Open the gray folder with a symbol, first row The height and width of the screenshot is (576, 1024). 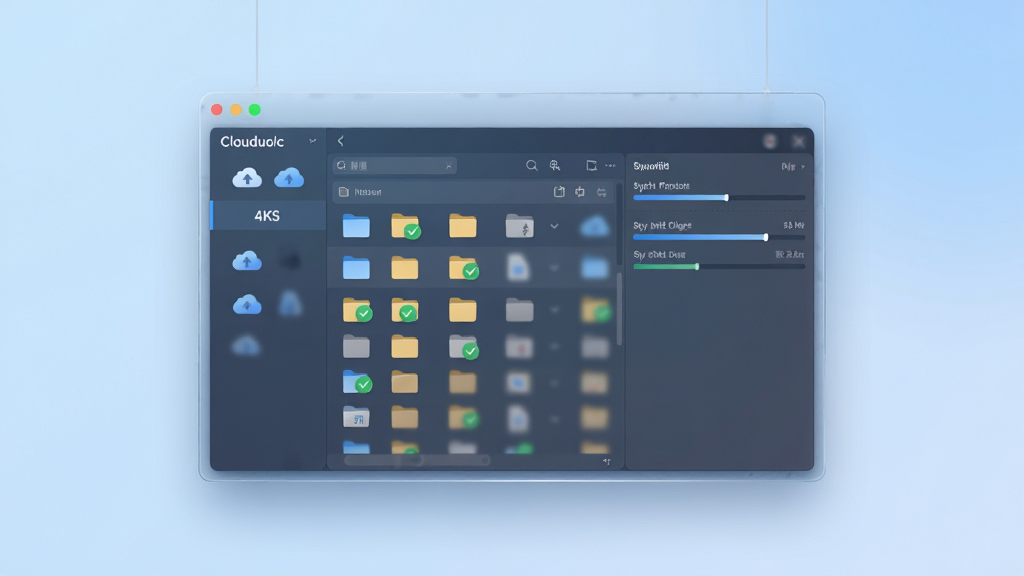pos(520,226)
